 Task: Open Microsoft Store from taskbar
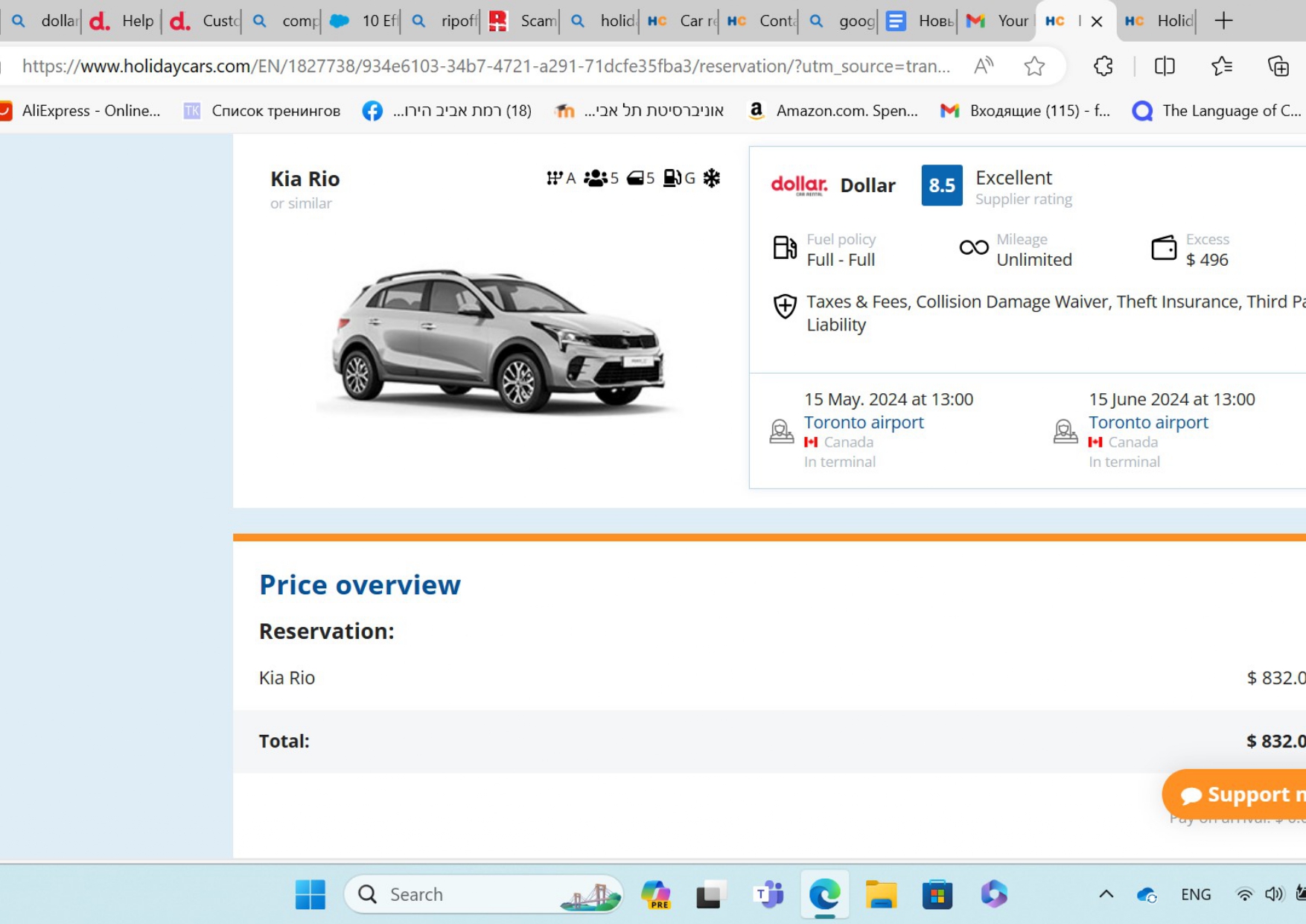point(937,894)
